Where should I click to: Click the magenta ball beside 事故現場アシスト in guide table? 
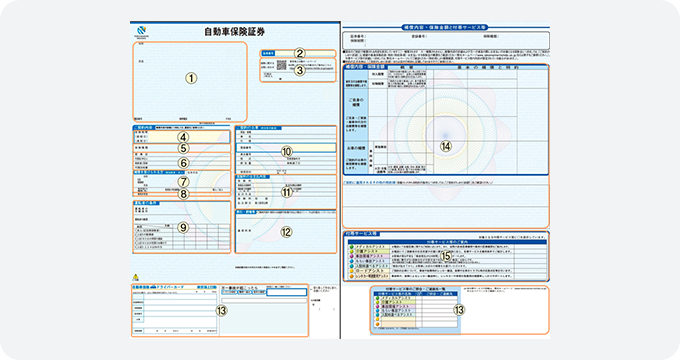(x=352, y=256)
